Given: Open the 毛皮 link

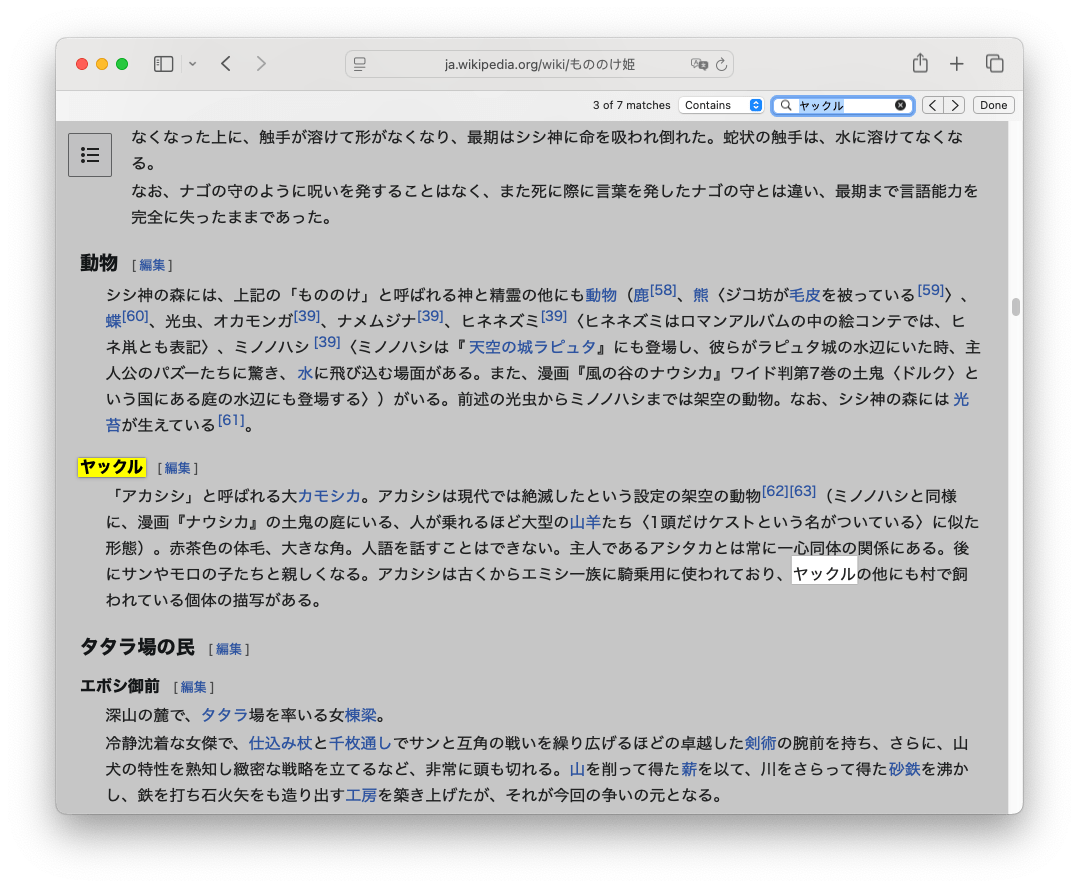Looking at the screenshot, I should click(x=804, y=295).
